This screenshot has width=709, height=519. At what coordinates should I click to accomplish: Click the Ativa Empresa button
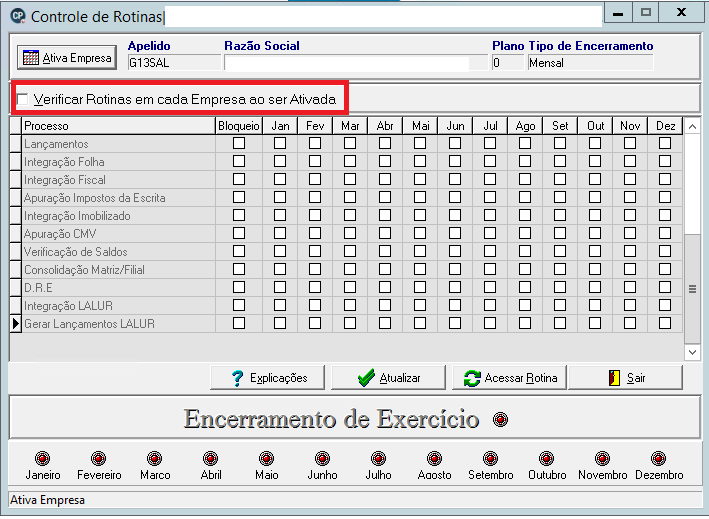pos(67,58)
